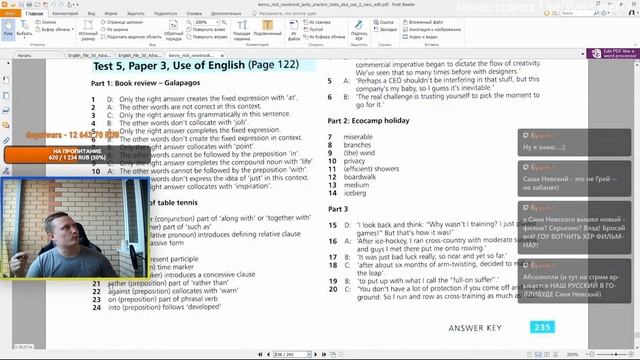Insert a Link (Ссылка)

pos(383,22)
